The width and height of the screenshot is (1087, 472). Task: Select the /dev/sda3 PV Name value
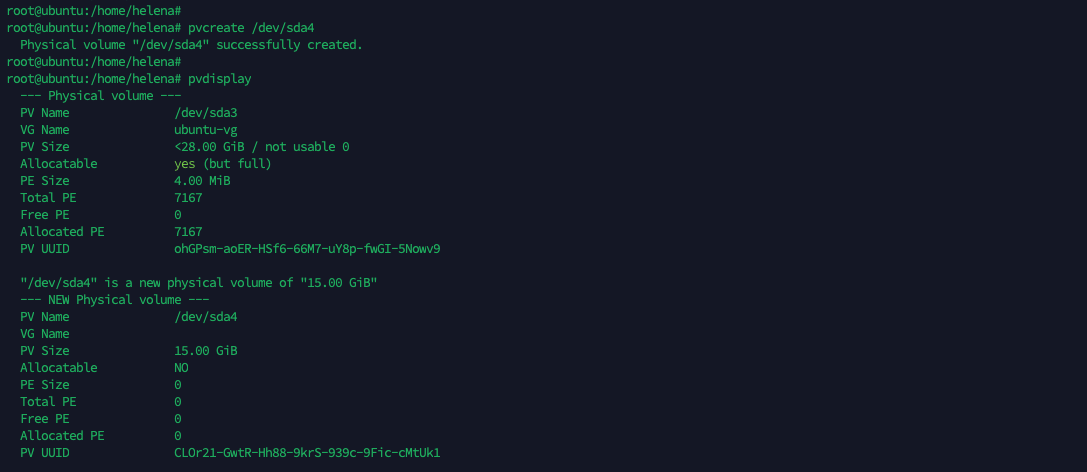[205, 113]
